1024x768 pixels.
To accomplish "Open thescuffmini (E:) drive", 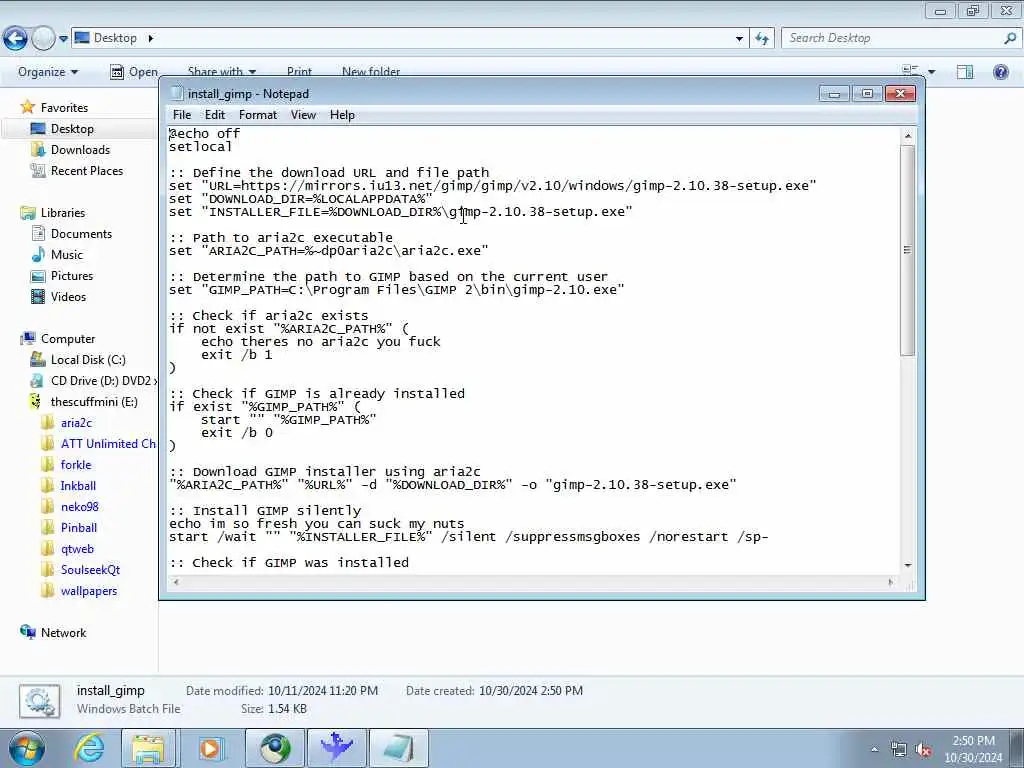I will point(94,402).
